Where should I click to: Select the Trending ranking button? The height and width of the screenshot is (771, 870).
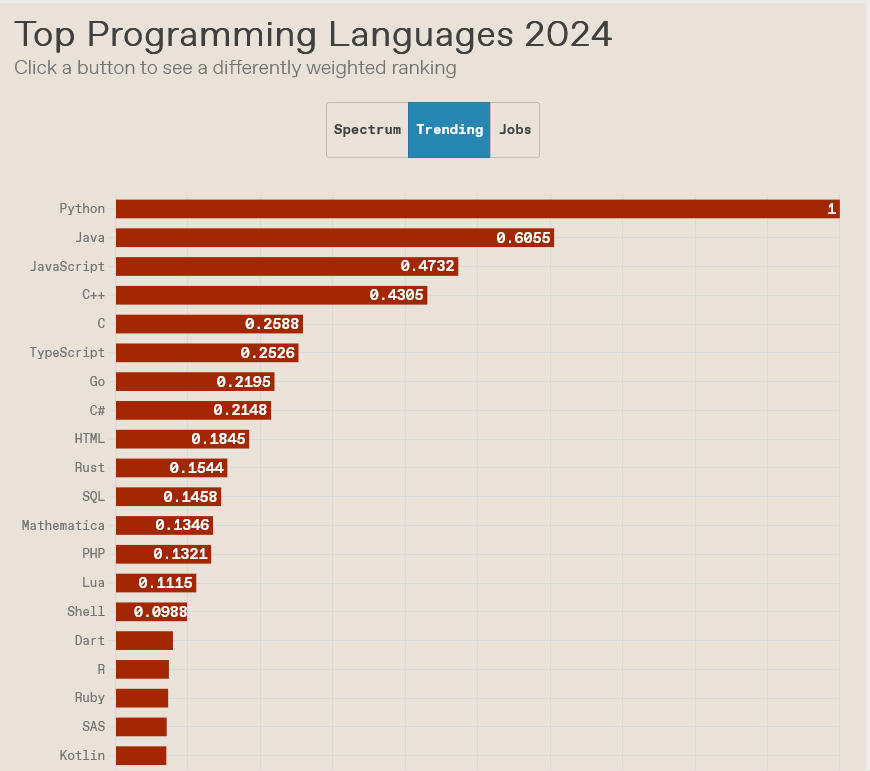pos(449,130)
